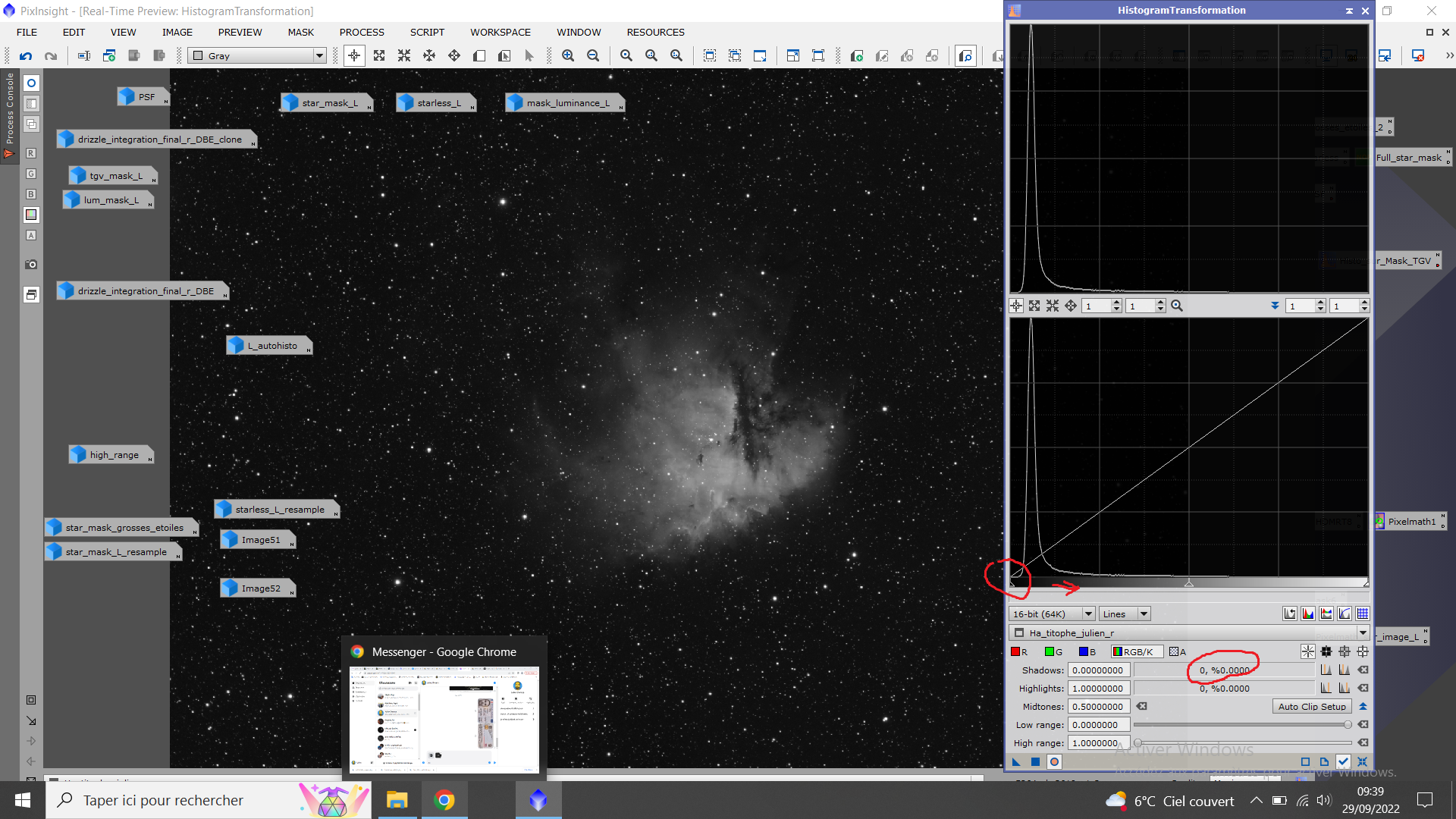Image resolution: width=1456 pixels, height=819 pixels.
Task: Open the star_mask_L image icon
Action: tap(327, 103)
